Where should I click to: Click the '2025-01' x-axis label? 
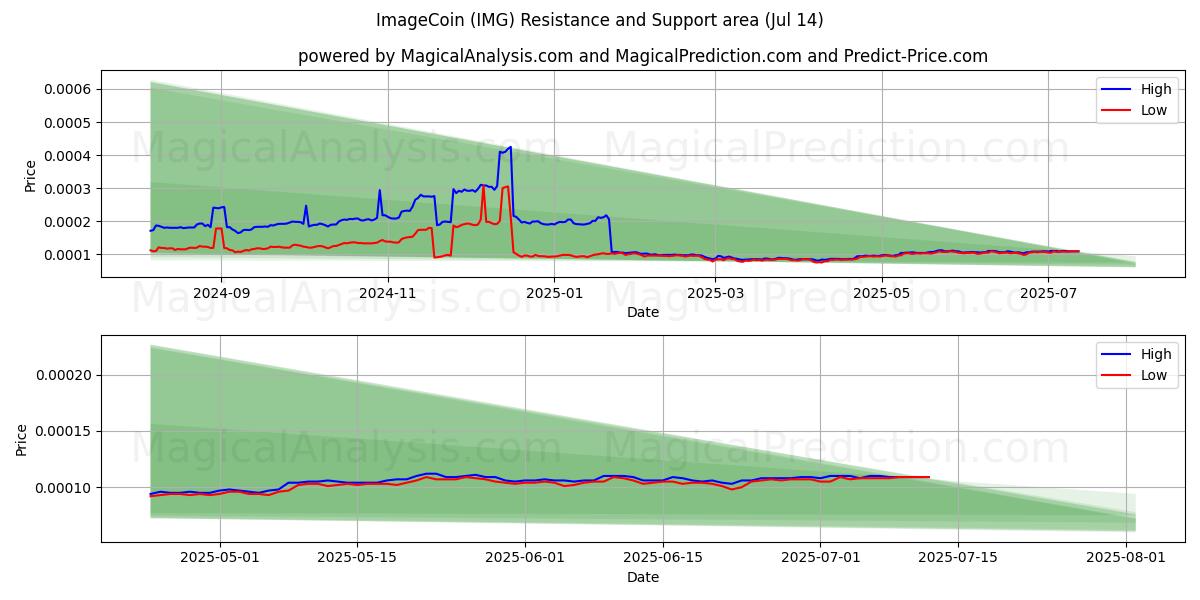pyautogui.click(x=553, y=294)
